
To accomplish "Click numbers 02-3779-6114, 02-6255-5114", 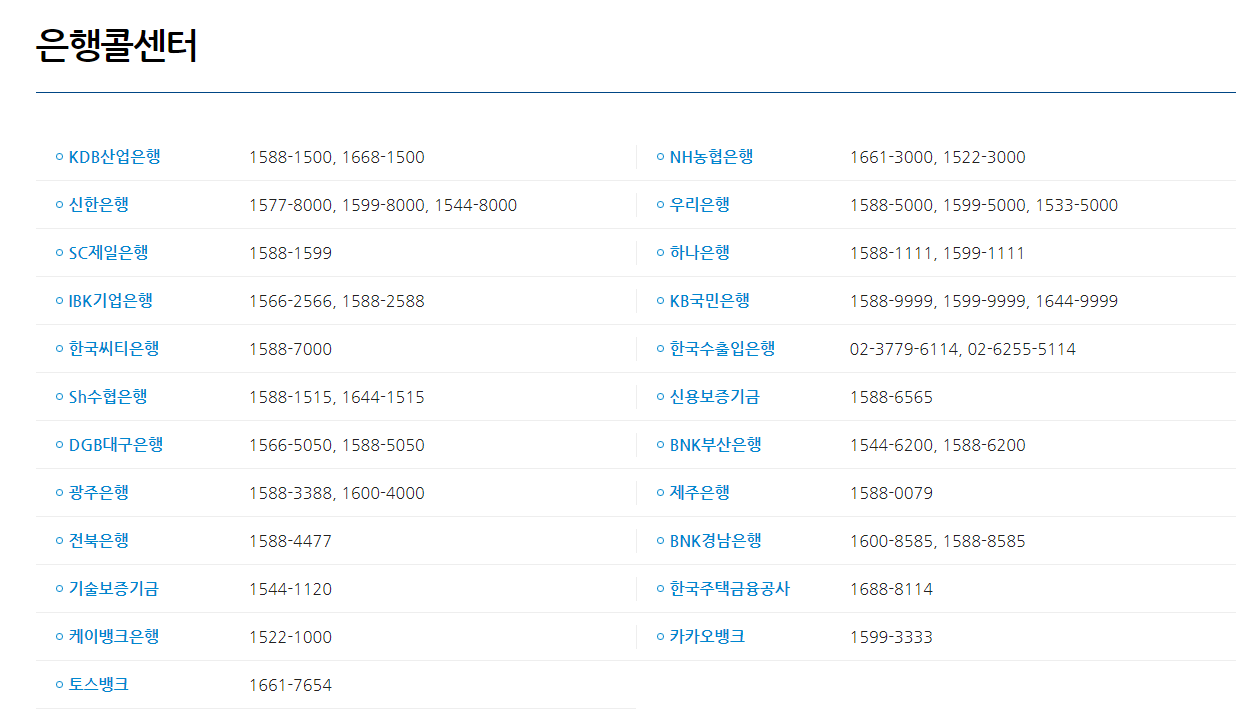I will (963, 349).
